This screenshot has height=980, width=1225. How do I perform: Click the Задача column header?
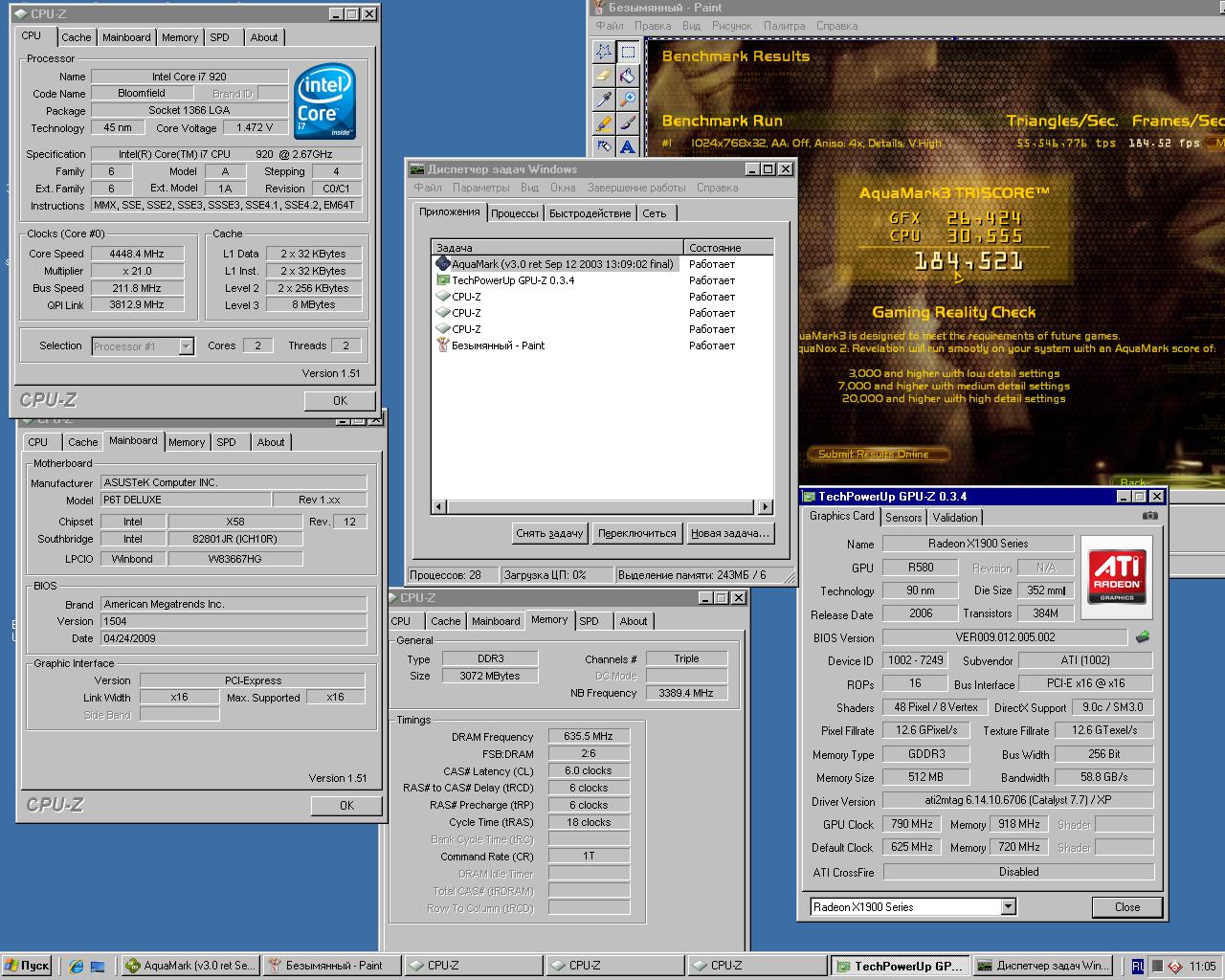[558, 248]
